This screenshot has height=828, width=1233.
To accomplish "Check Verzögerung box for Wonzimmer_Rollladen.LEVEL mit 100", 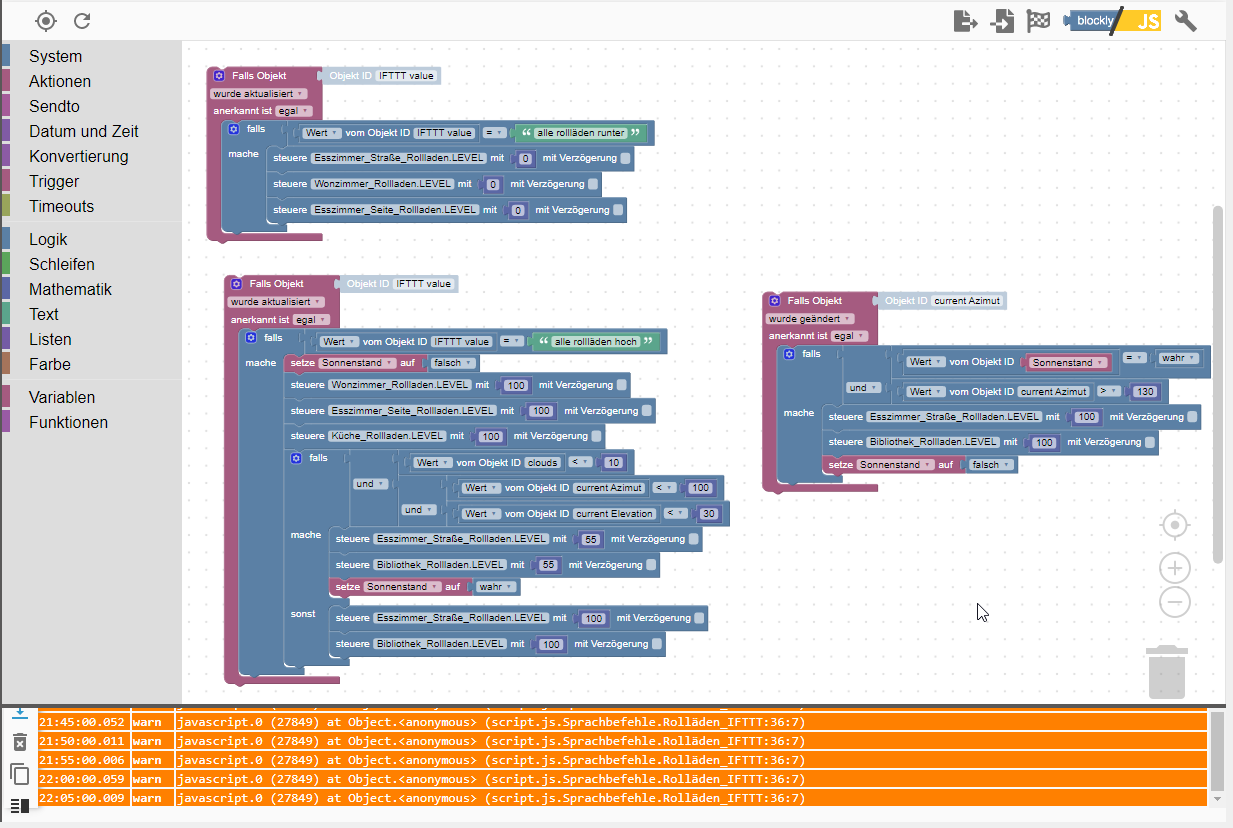I will point(622,385).
